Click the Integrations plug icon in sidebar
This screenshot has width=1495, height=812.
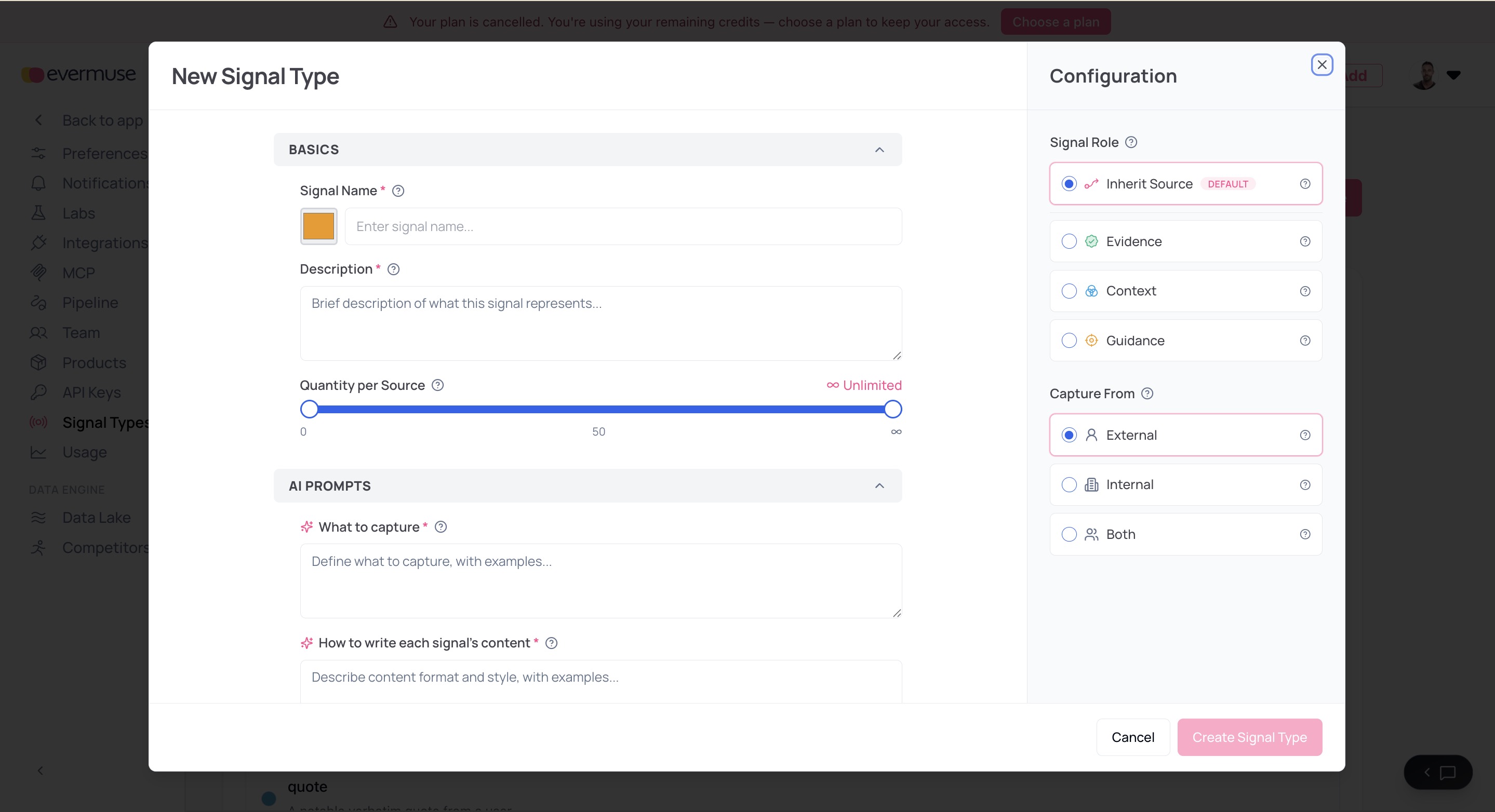pyautogui.click(x=38, y=242)
